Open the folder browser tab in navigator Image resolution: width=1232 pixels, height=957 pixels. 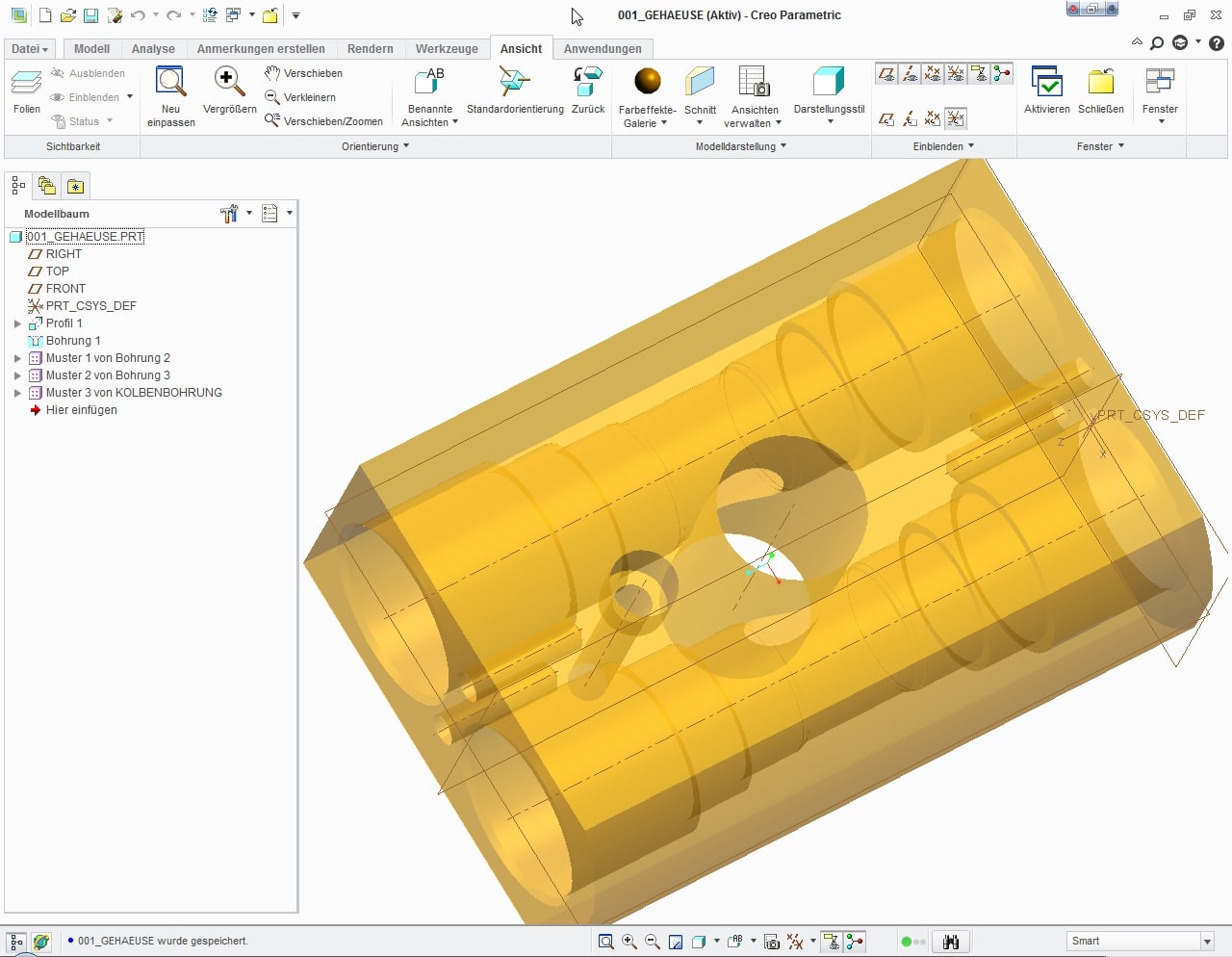47,186
